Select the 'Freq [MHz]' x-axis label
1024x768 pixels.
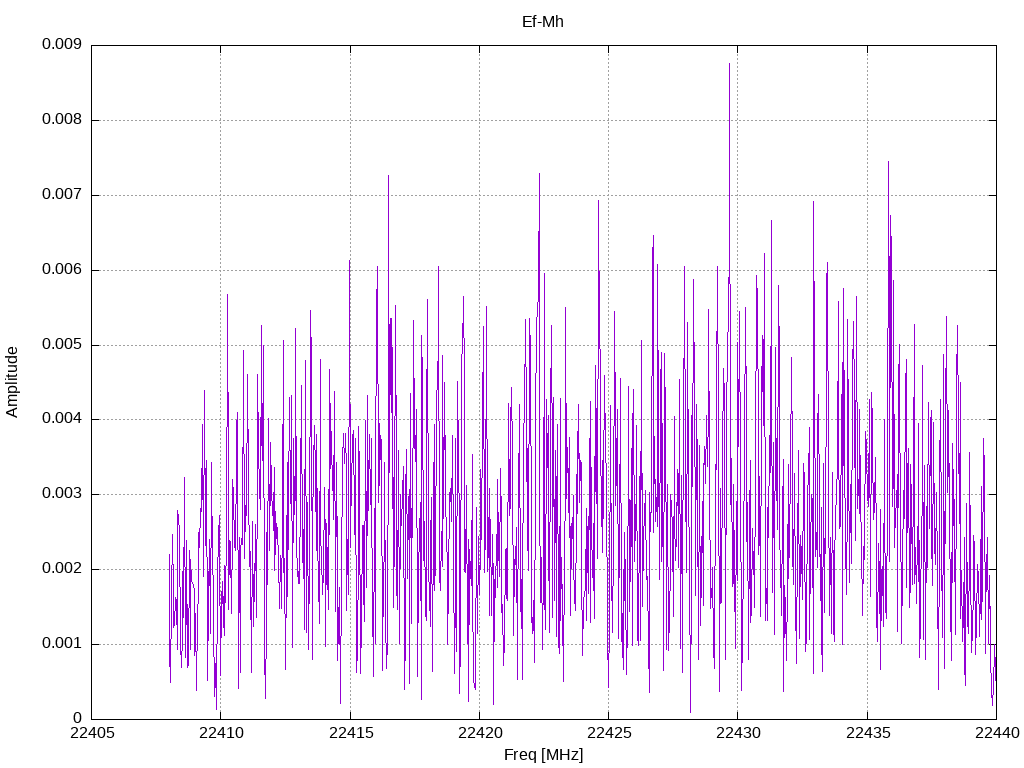click(543, 755)
